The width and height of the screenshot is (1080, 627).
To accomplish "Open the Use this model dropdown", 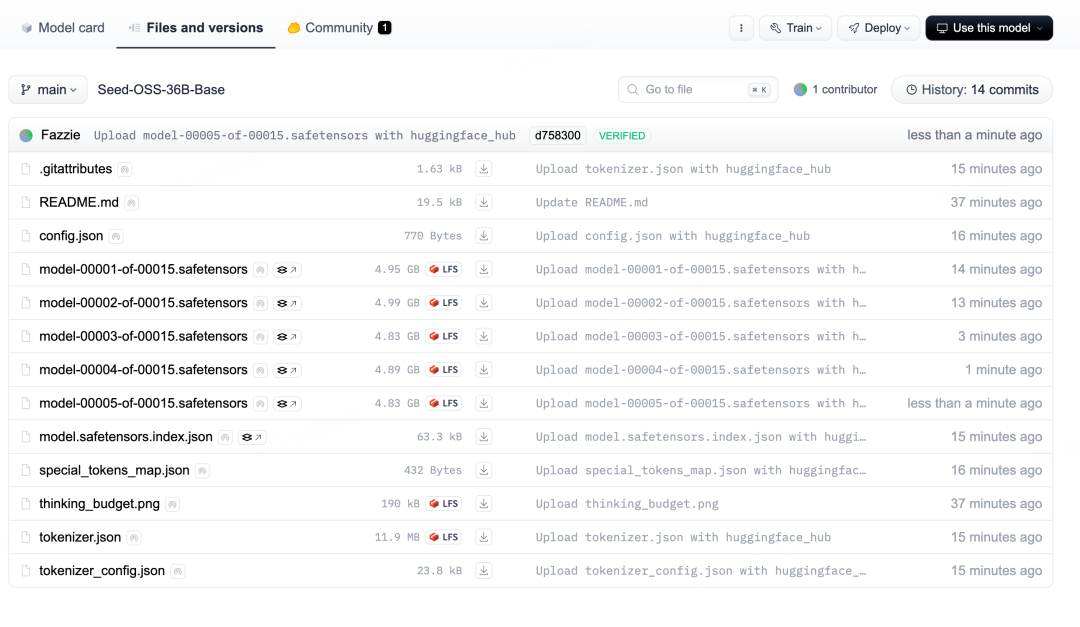I will coord(989,28).
